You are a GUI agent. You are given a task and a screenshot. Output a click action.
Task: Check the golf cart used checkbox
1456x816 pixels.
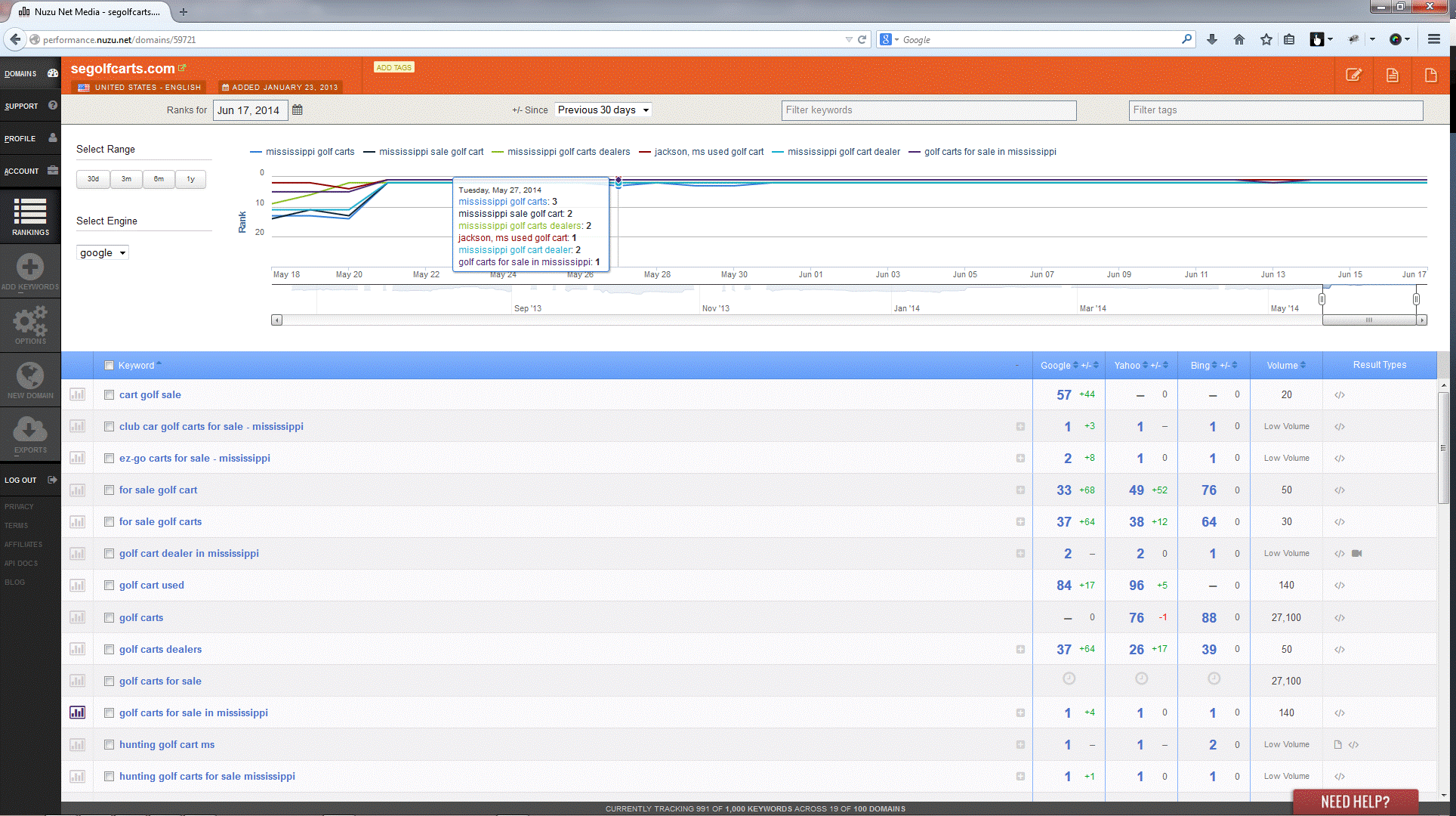tap(109, 585)
